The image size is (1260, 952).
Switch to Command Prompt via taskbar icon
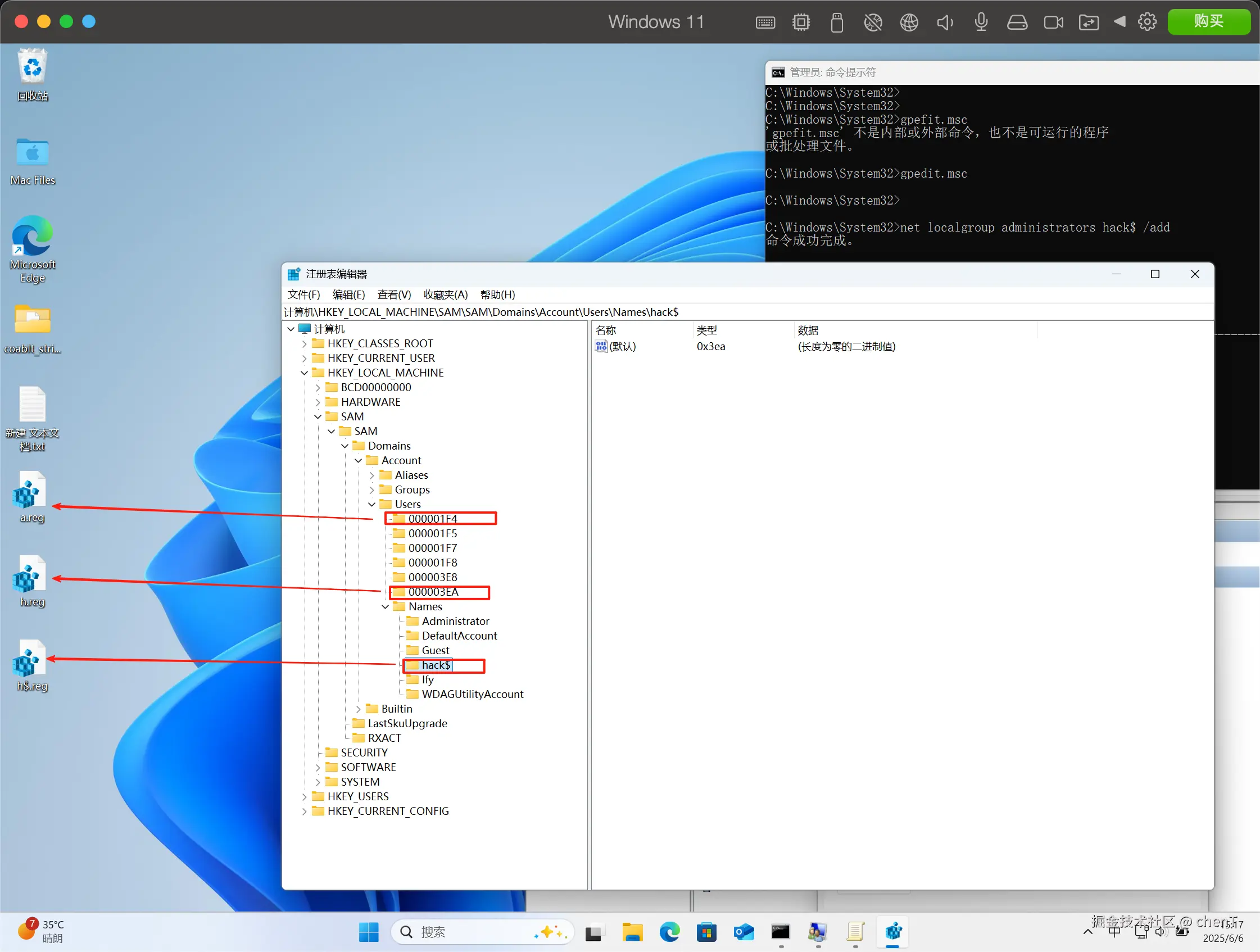click(781, 932)
